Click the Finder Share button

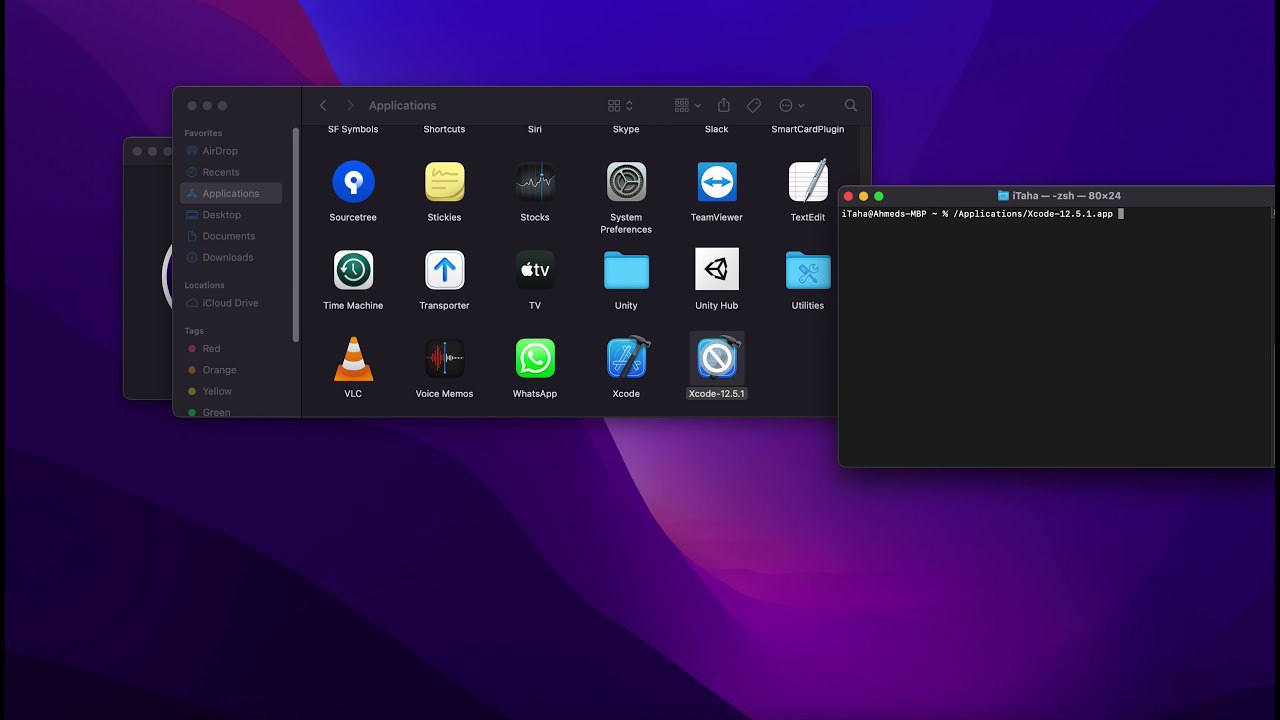click(724, 105)
